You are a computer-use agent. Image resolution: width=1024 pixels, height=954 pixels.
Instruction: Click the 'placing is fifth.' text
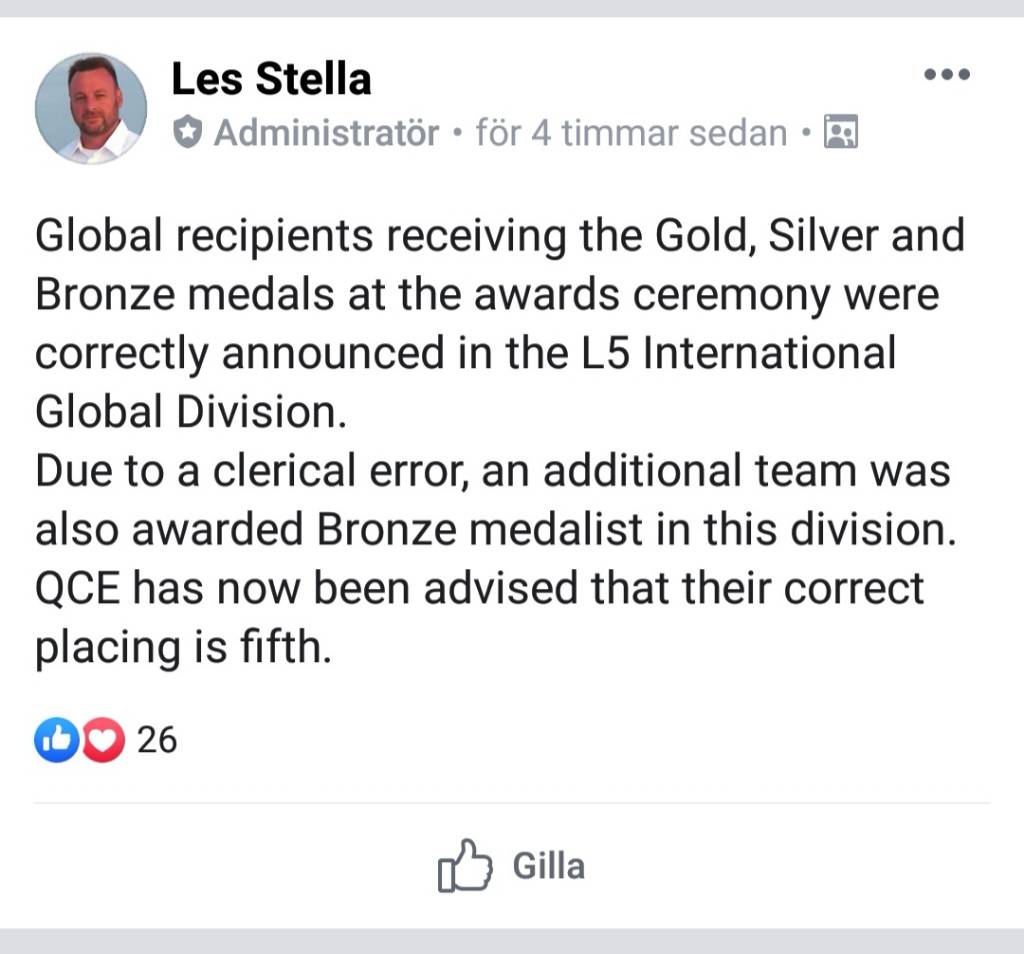point(184,648)
